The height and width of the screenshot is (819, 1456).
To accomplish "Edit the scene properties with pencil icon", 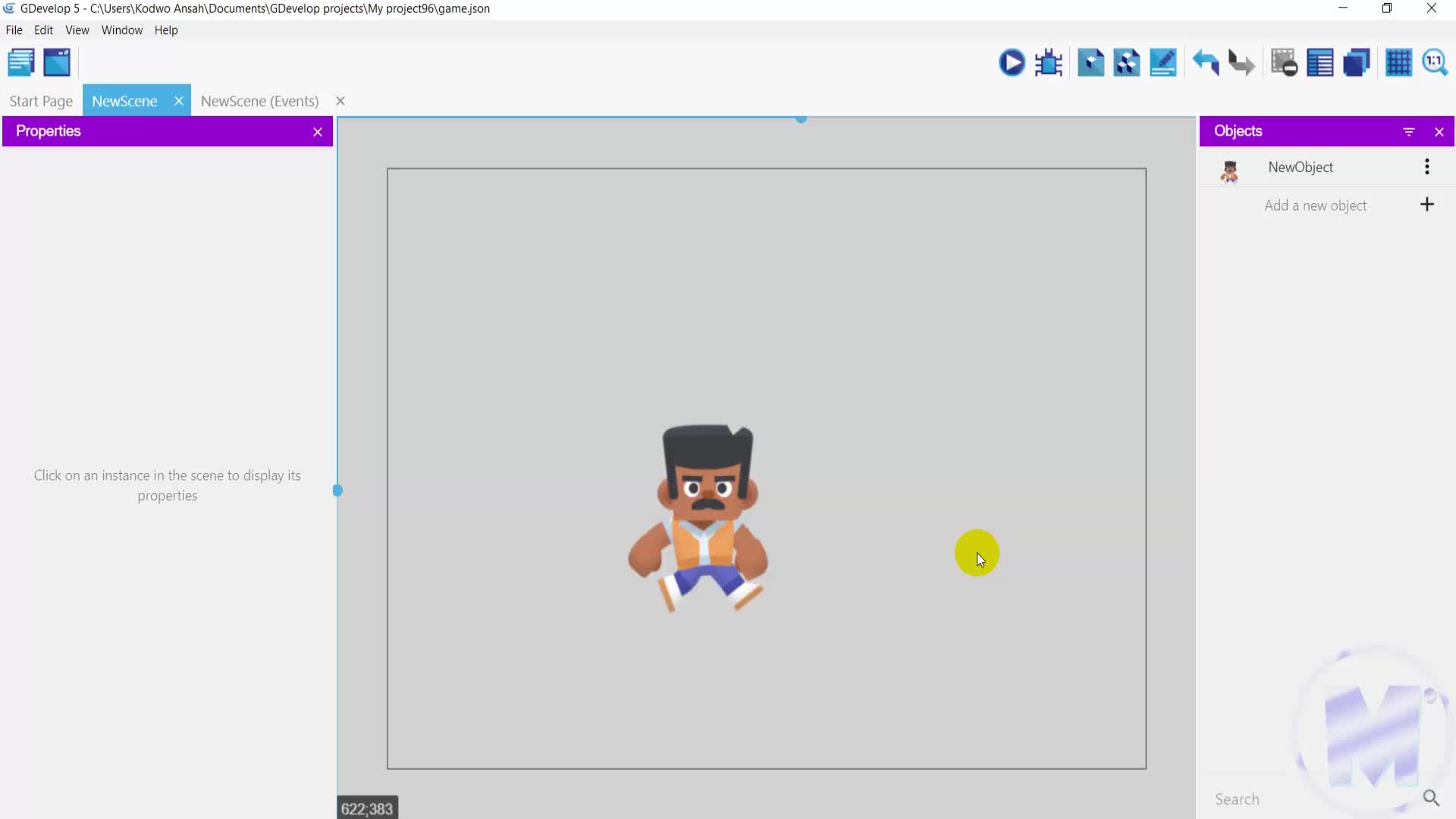I will [x=1164, y=63].
